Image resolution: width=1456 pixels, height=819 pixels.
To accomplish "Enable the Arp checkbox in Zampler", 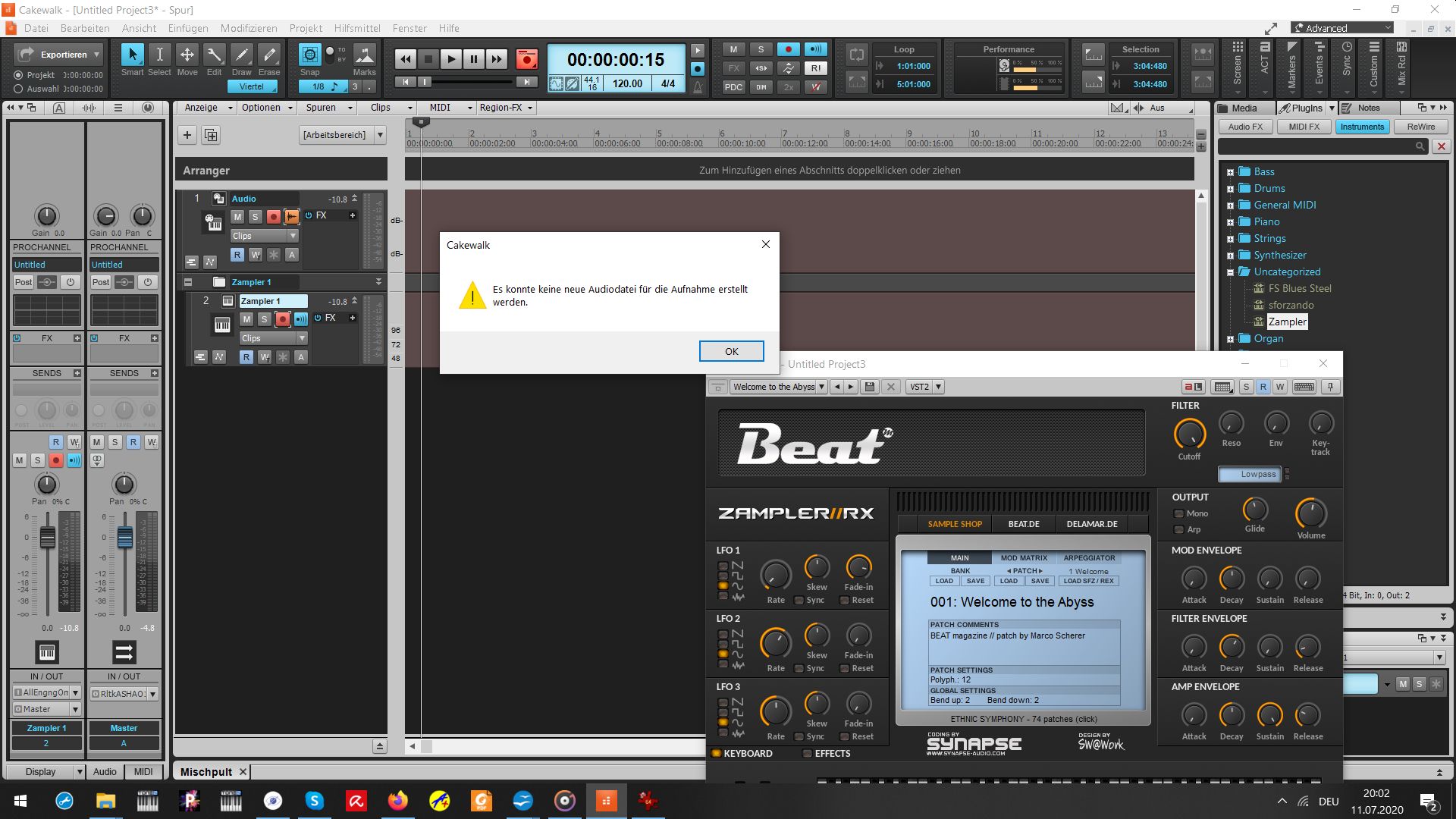I will click(1179, 529).
